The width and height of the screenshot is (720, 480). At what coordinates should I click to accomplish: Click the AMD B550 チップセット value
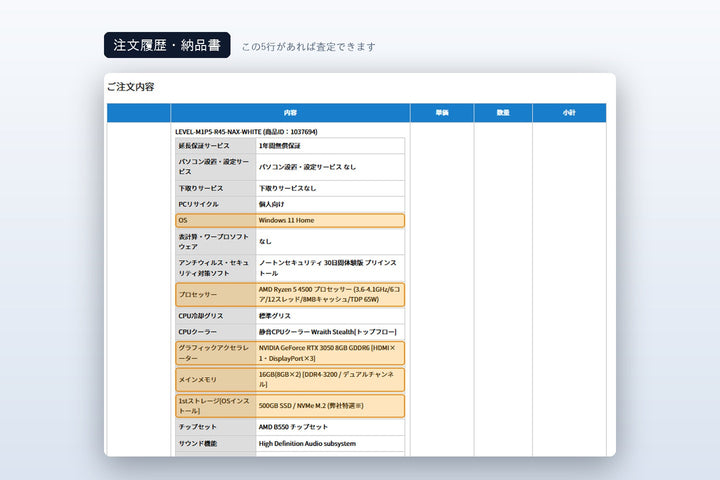click(x=293, y=427)
